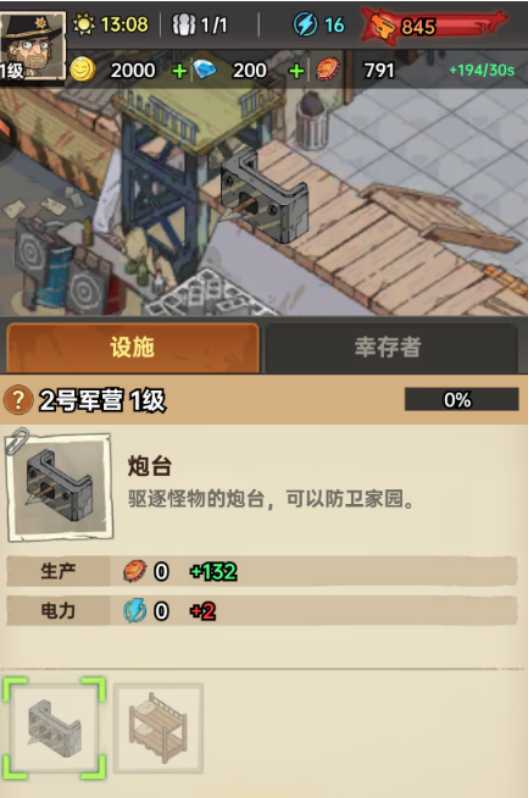Tap the sun daytime clock icon
The width and height of the screenshot is (529, 798).
tap(83, 24)
